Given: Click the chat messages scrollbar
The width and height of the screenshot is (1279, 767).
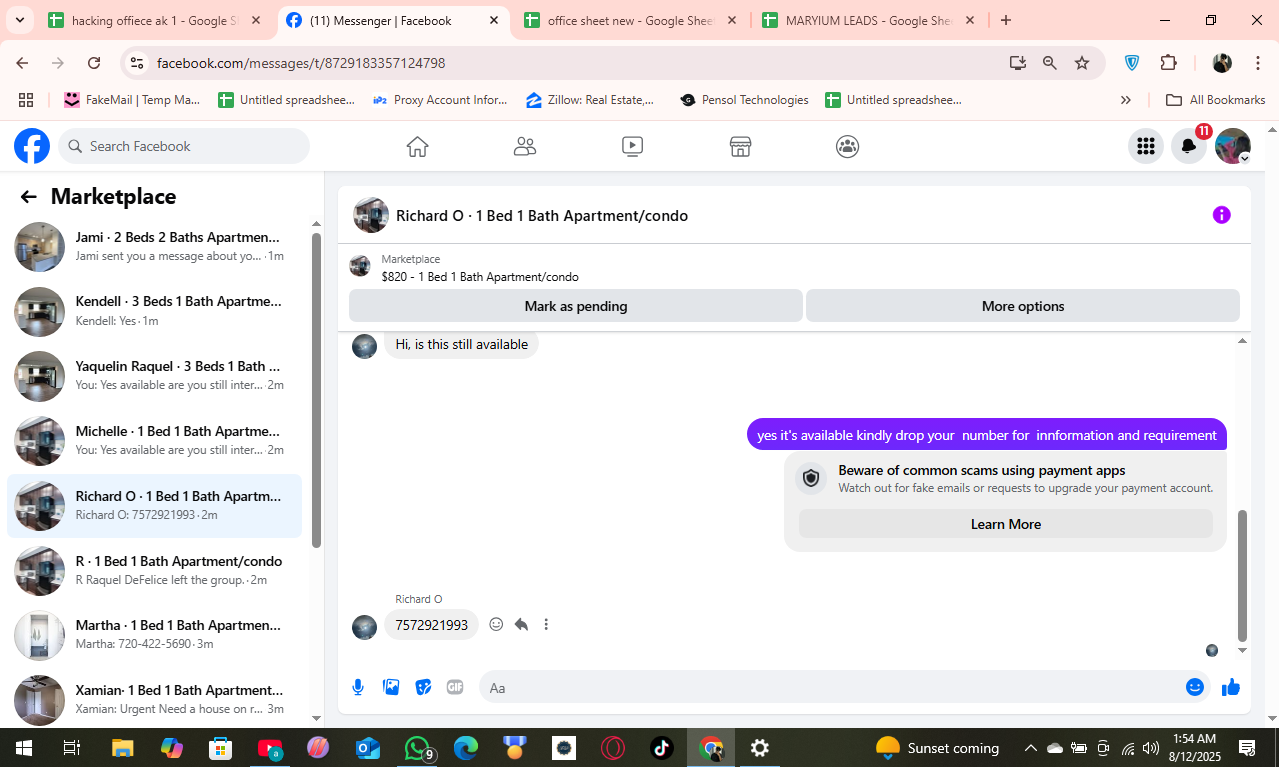Looking at the screenshot, I should [x=1243, y=575].
